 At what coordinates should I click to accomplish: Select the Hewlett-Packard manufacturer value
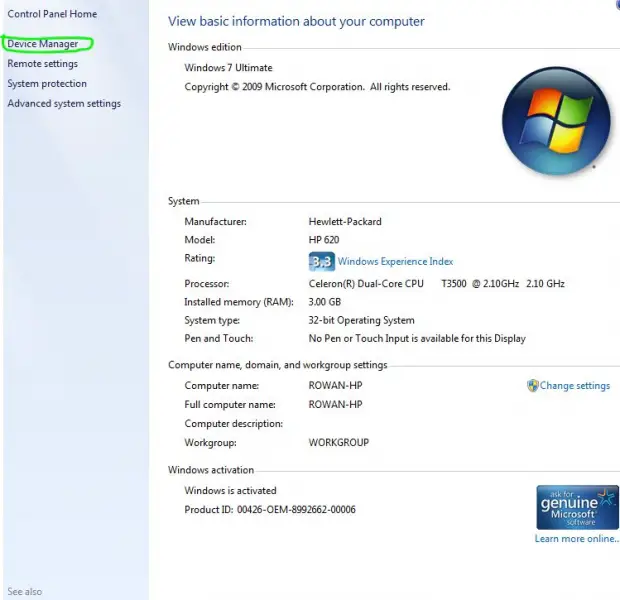(x=345, y=221)
